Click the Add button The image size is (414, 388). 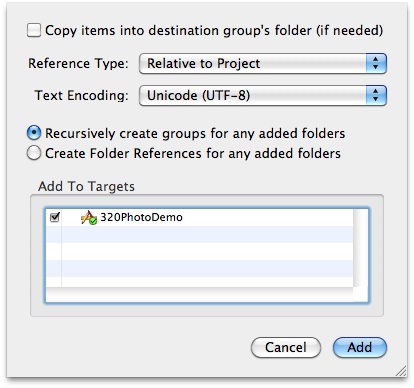point(360,347)
